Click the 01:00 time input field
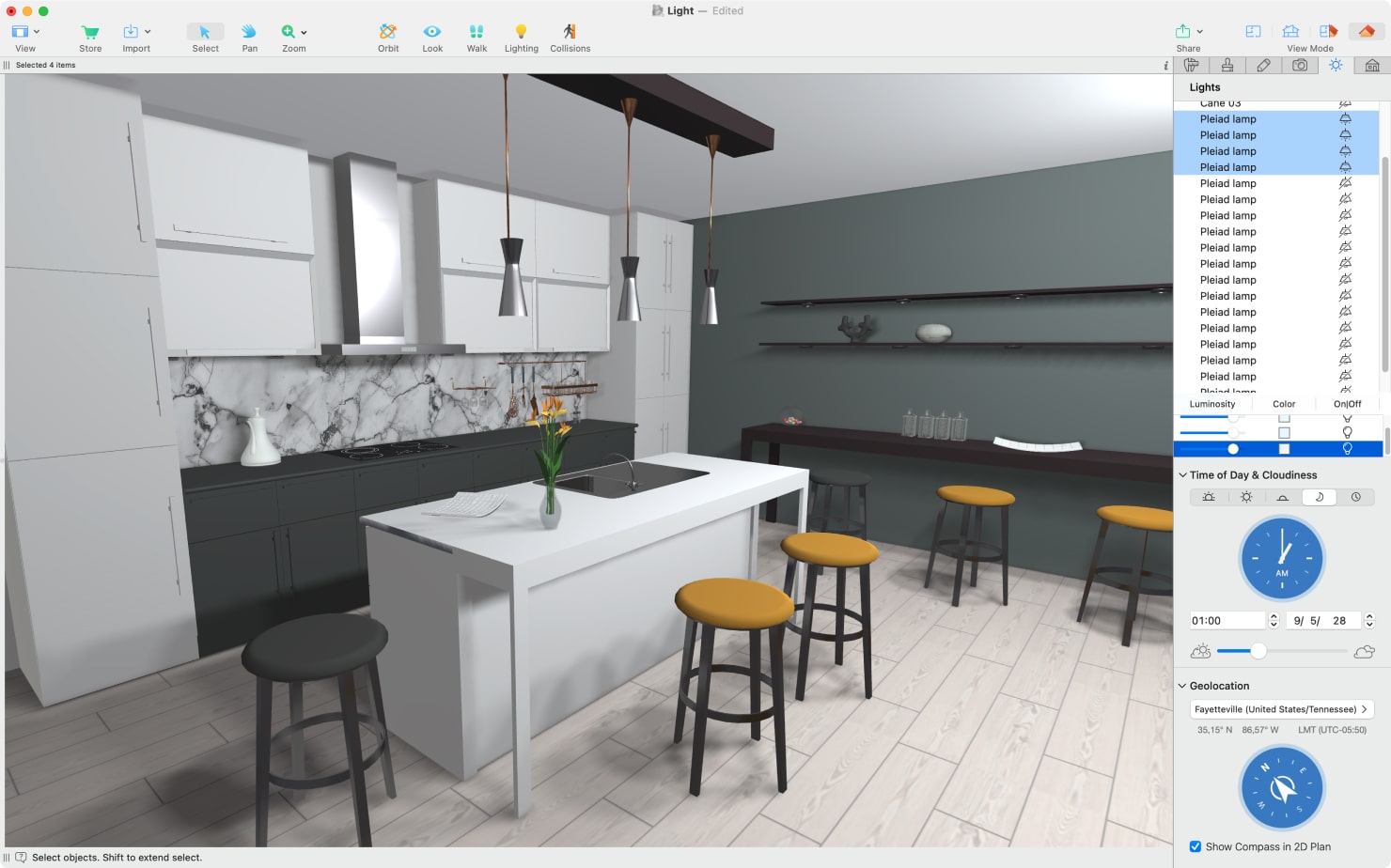 [1227, 620]
